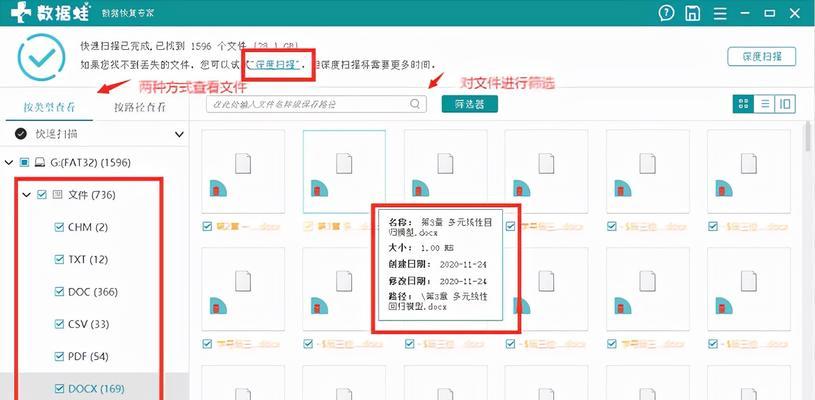Uncheck the 第2章 docx file checkbox
Viewport: 815px width, 400px height.
[207, 226]
